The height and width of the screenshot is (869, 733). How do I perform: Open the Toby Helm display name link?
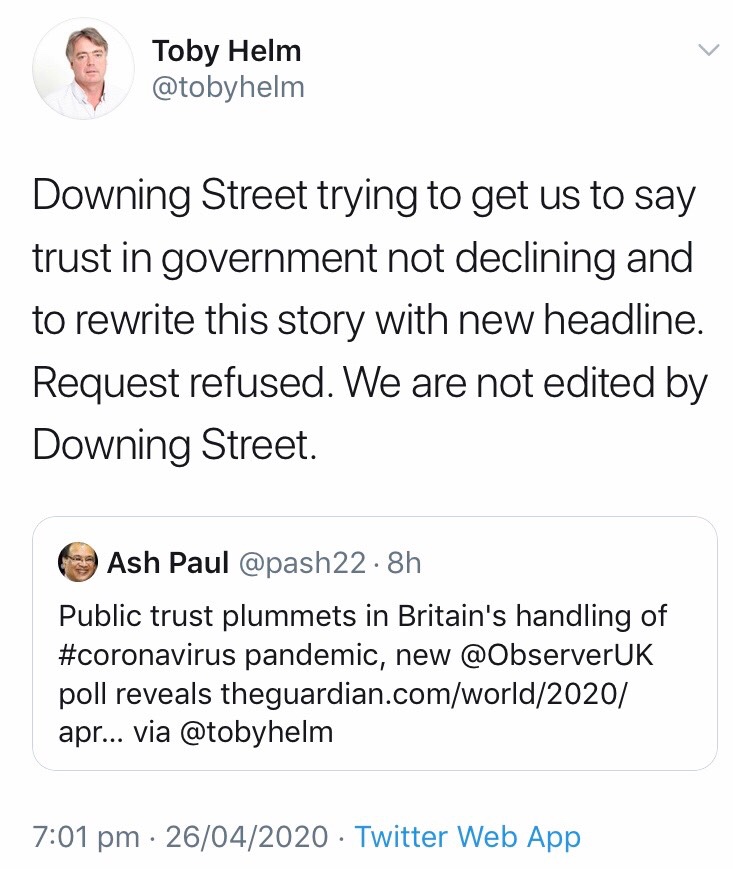coord(225,49)
